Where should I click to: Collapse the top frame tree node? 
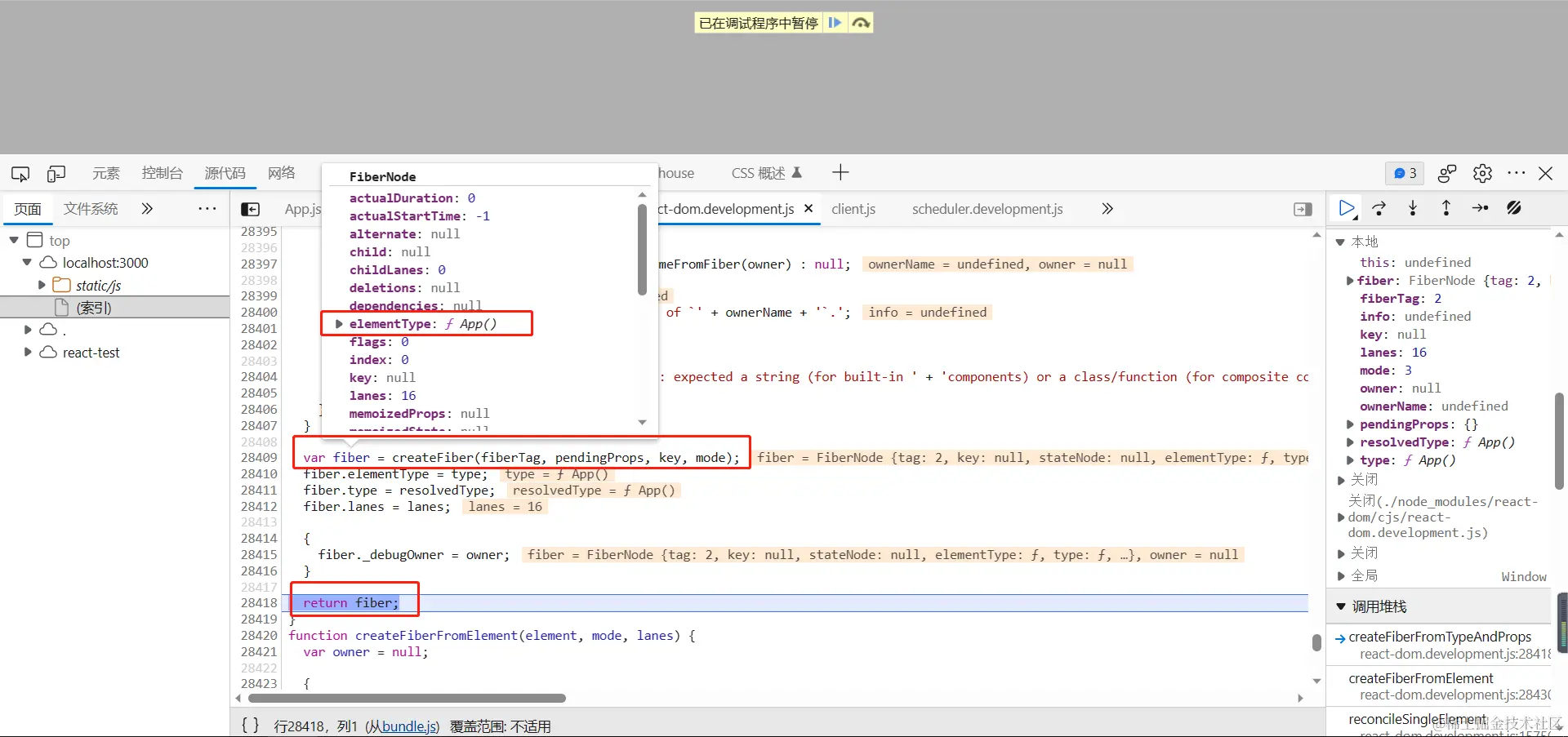pyautogui.click(x=14, y=240)
